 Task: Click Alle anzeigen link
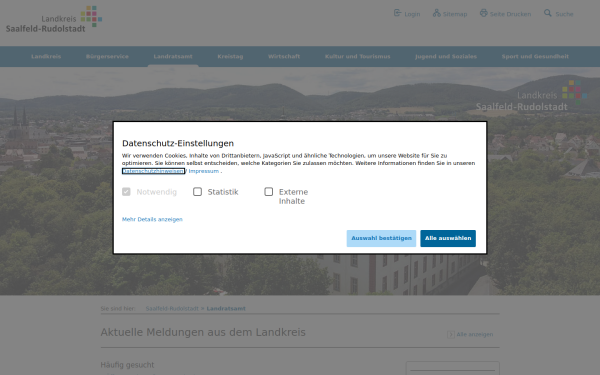click(x=475, y=334)
